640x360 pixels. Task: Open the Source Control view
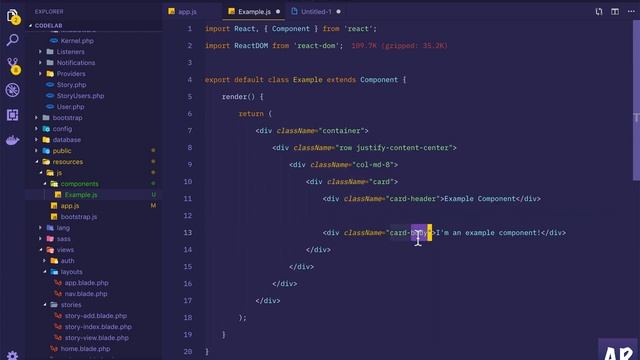(13, 65)
